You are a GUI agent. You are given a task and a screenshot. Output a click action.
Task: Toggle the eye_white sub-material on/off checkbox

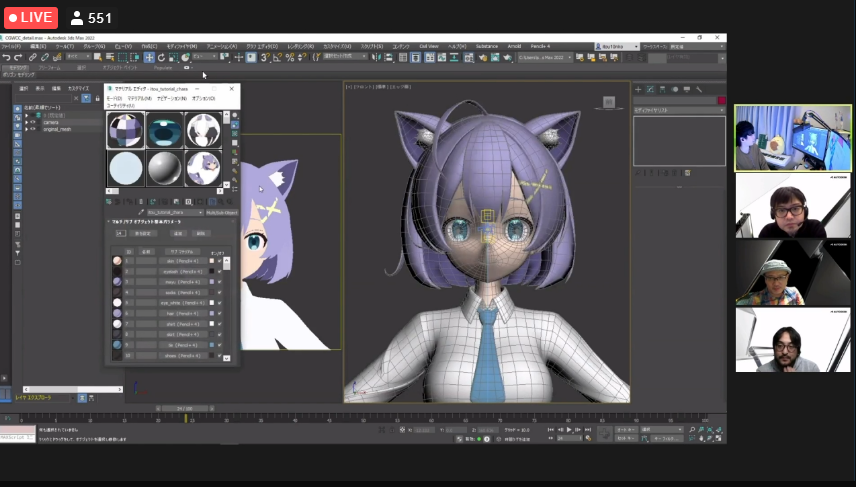pos(219,302)
